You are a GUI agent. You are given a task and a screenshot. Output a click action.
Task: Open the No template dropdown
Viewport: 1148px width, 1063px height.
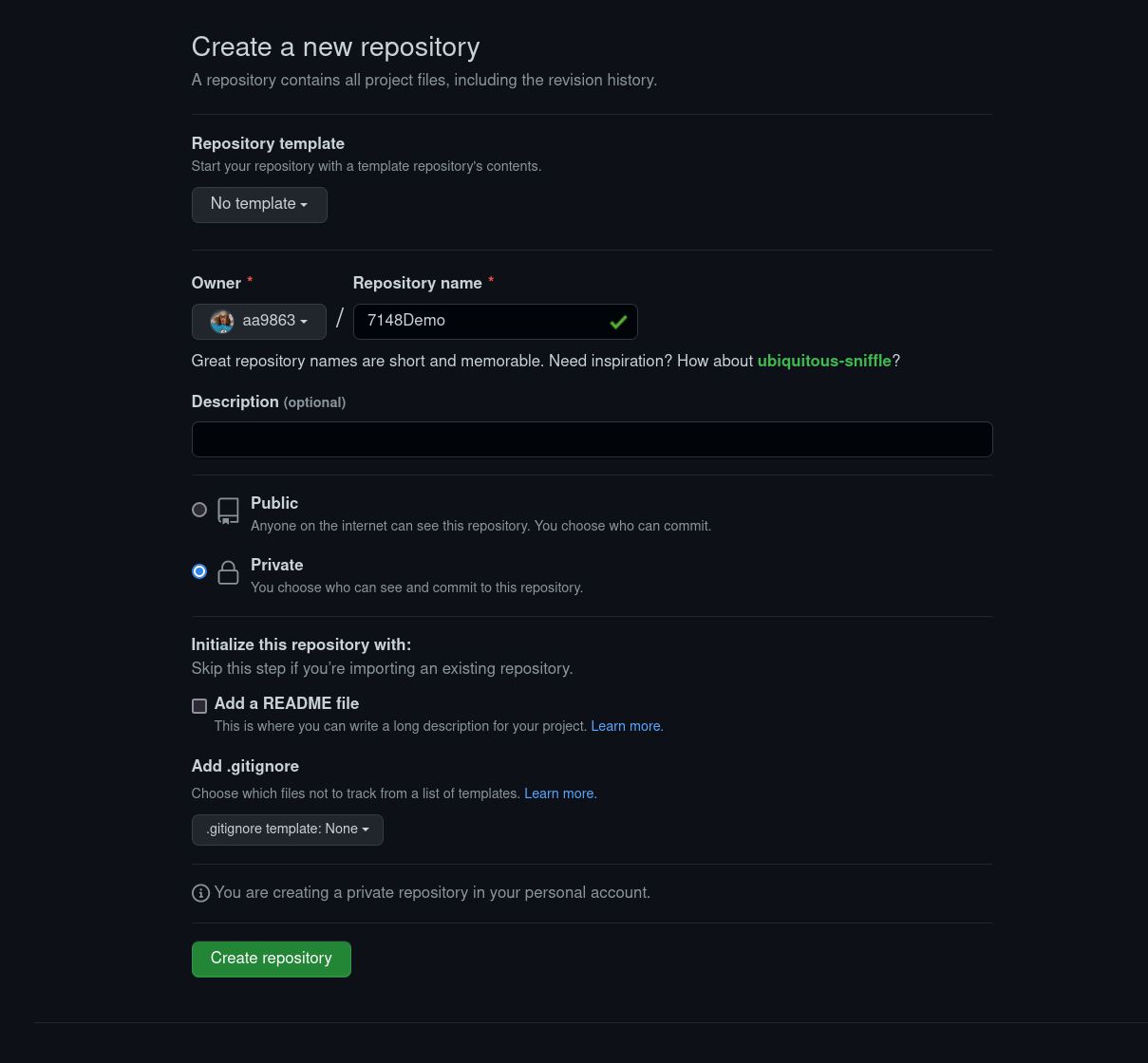click(258, 204)
